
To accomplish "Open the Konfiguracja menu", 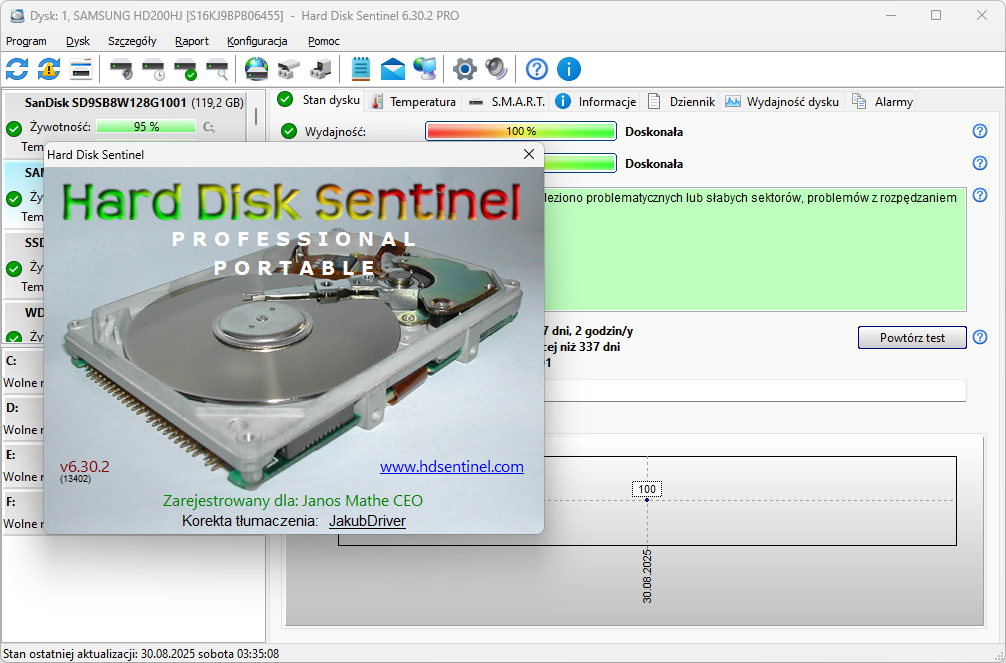I will [257, 41].
